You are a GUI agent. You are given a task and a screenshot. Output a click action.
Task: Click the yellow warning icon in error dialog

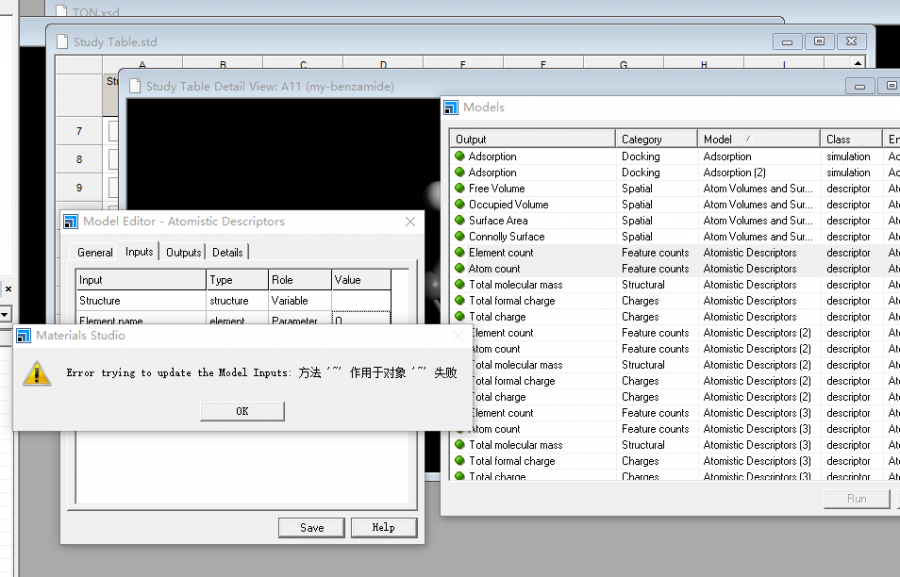pos(37,374)
